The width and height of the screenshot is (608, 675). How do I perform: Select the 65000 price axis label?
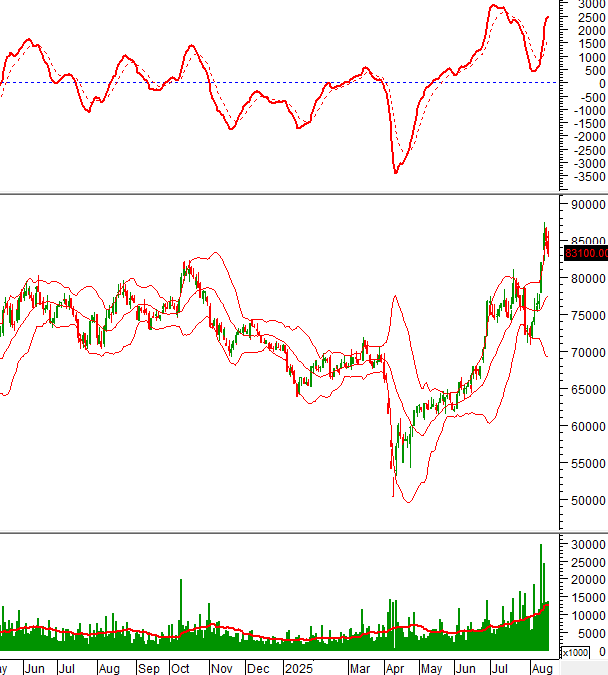click(x=589, y=390)
